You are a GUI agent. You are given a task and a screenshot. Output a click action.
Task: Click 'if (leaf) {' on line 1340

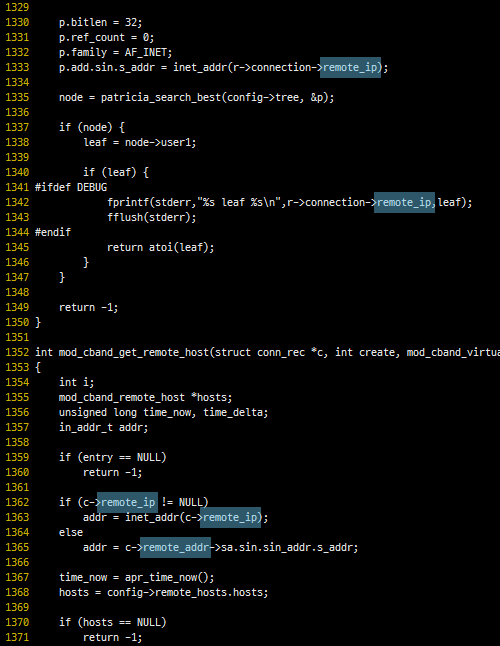[116, 172]
